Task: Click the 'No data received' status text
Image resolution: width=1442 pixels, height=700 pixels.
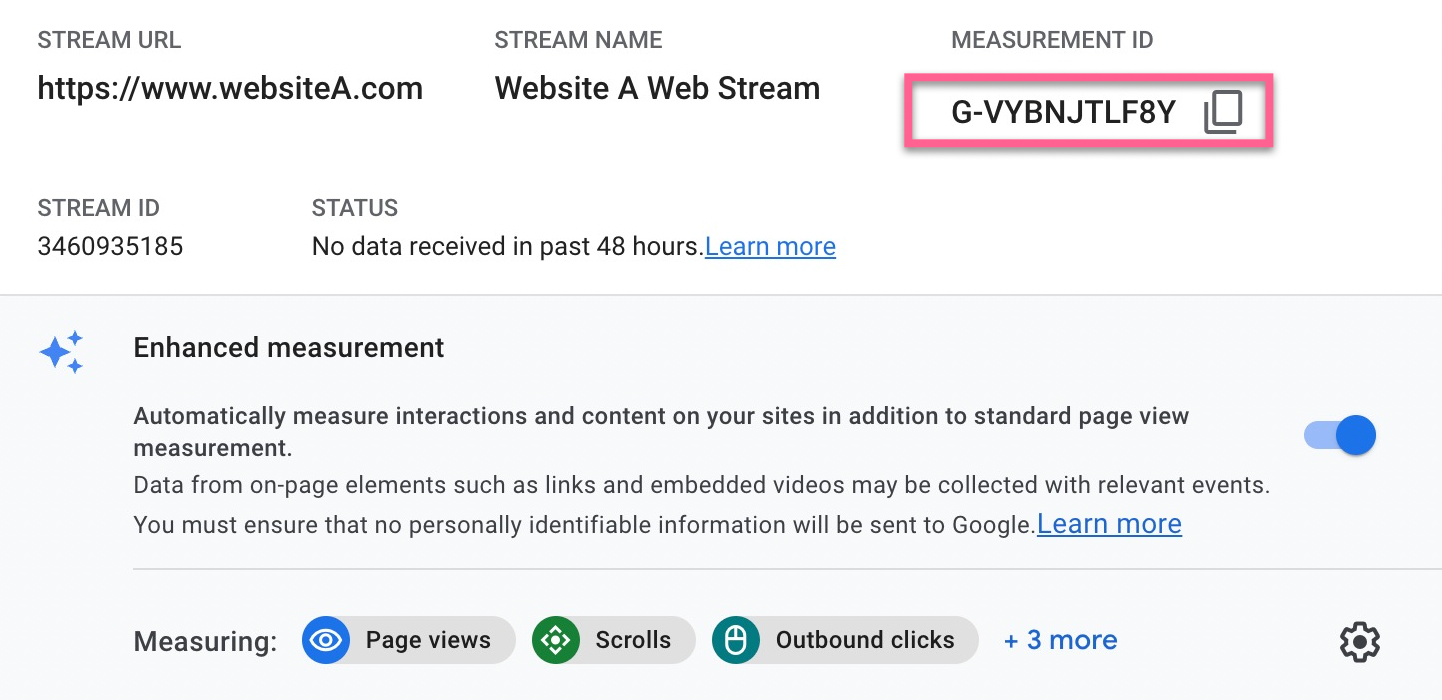Action: (507, 246)
